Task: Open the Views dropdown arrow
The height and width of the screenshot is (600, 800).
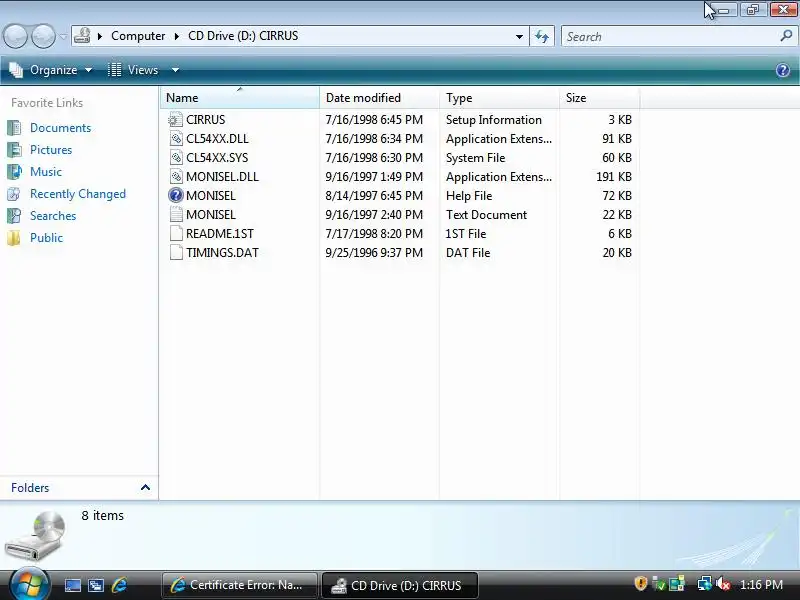Action: point(175,70)
